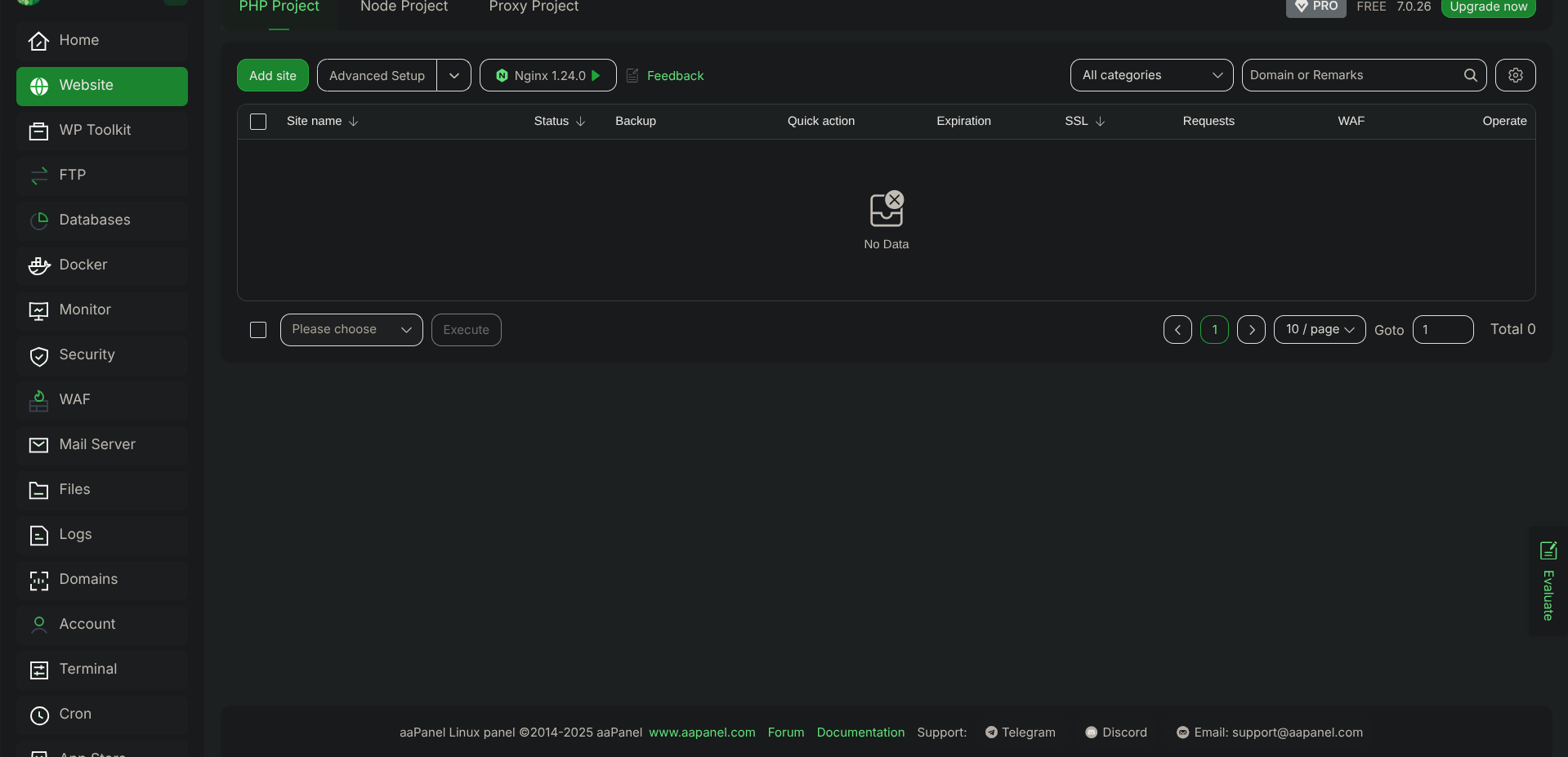Click the search magnifier icon
This screenshot has width=1568, height=757.
pos(1470,75)
